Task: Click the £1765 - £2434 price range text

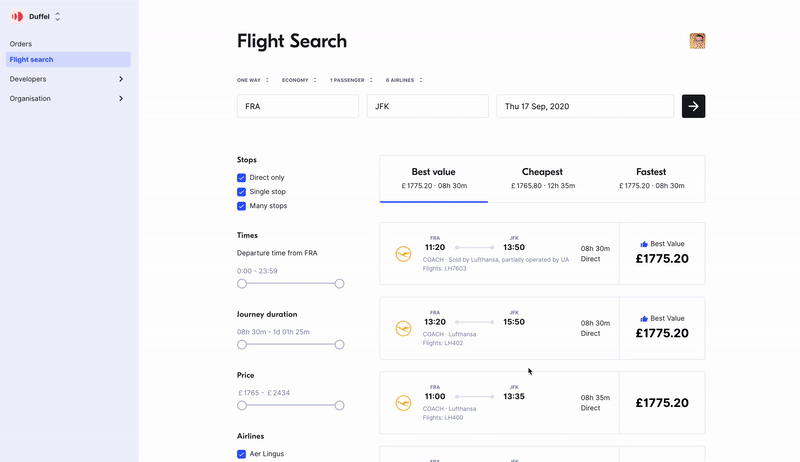Action: click(264, 393)
